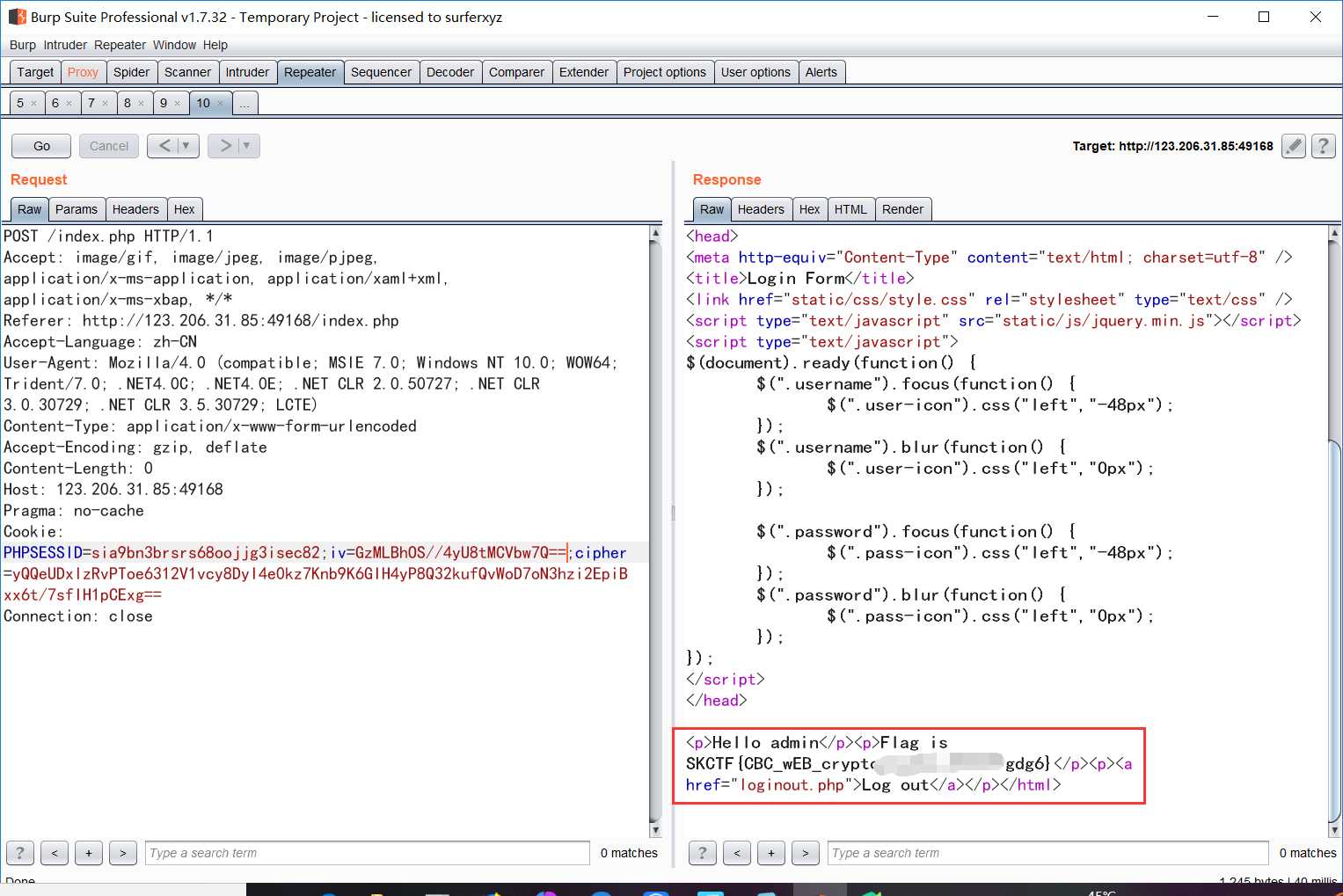Find previous match in response search
The width and height of the screenshot is (1343, 896).
coord(737,853)
